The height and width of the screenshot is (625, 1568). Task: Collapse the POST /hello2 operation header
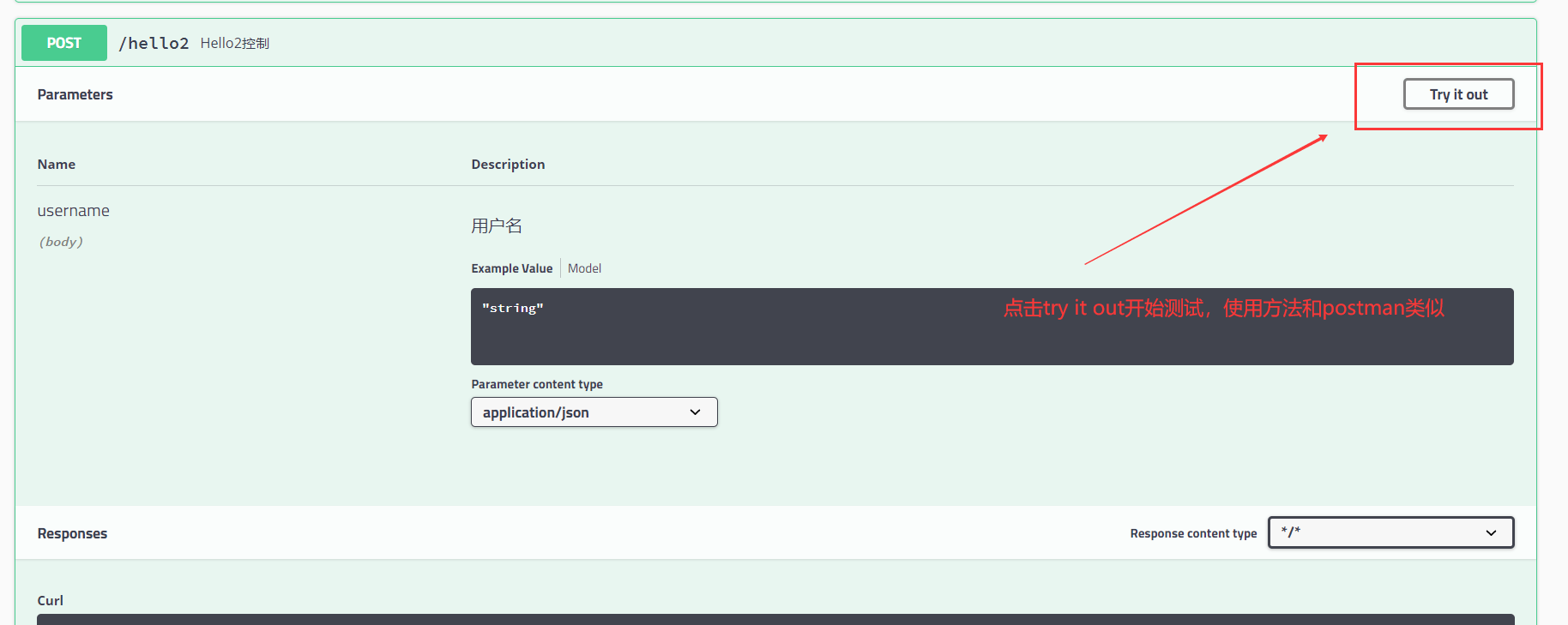point(775,43)
